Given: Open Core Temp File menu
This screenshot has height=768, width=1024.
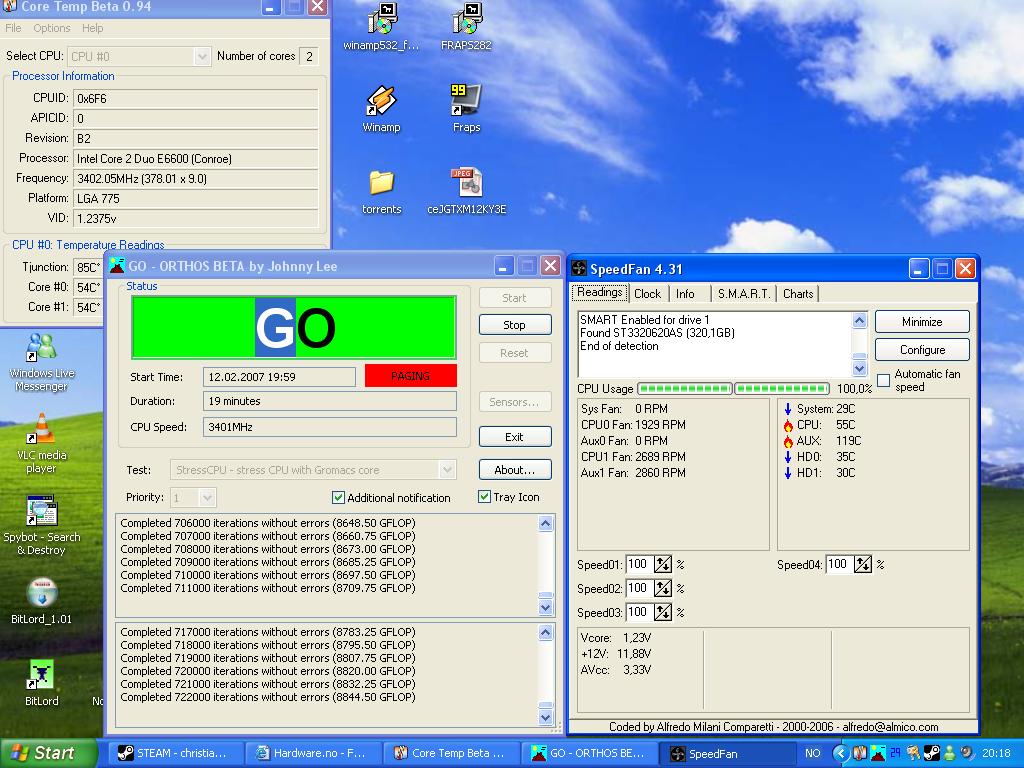Looking at the screenshot, I should click(13, 28).
